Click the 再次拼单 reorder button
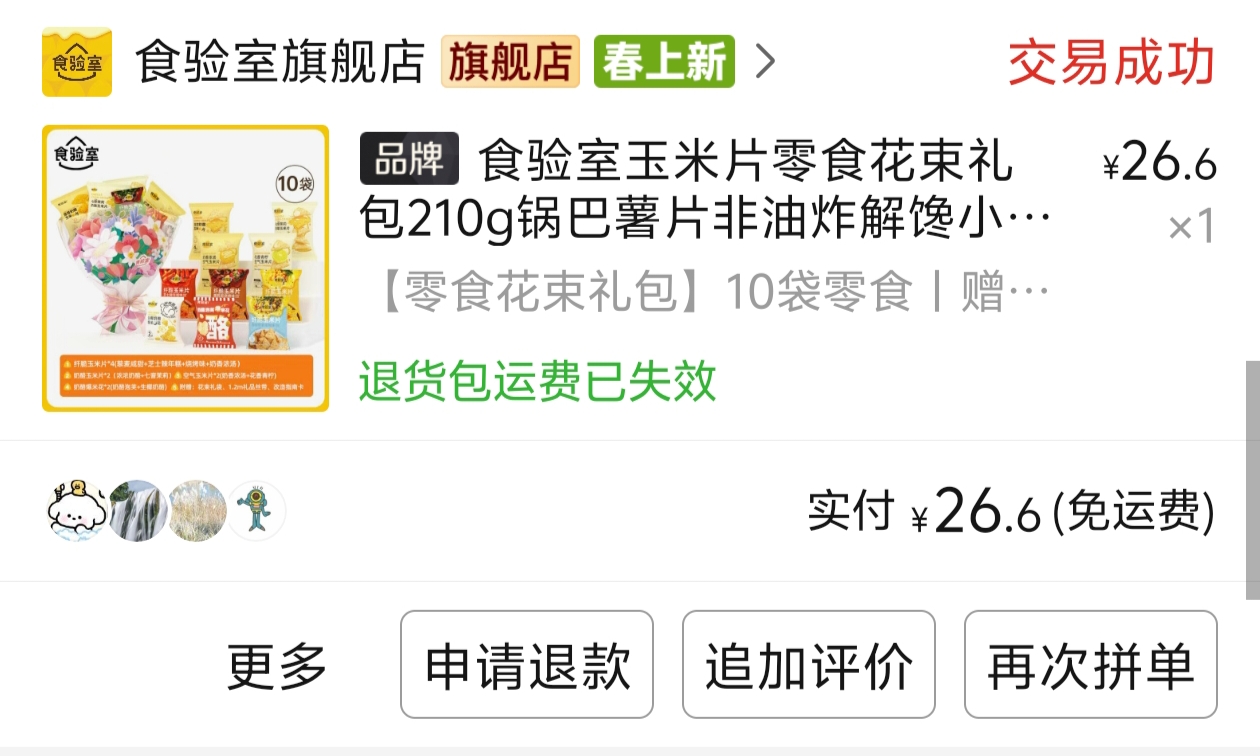The width and height of the screenshot is (1260, 756). click(x=1091, y=665)
